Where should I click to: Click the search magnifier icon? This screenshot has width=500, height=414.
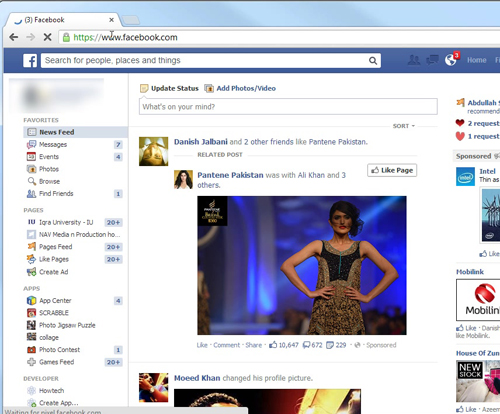coord(373,61)
